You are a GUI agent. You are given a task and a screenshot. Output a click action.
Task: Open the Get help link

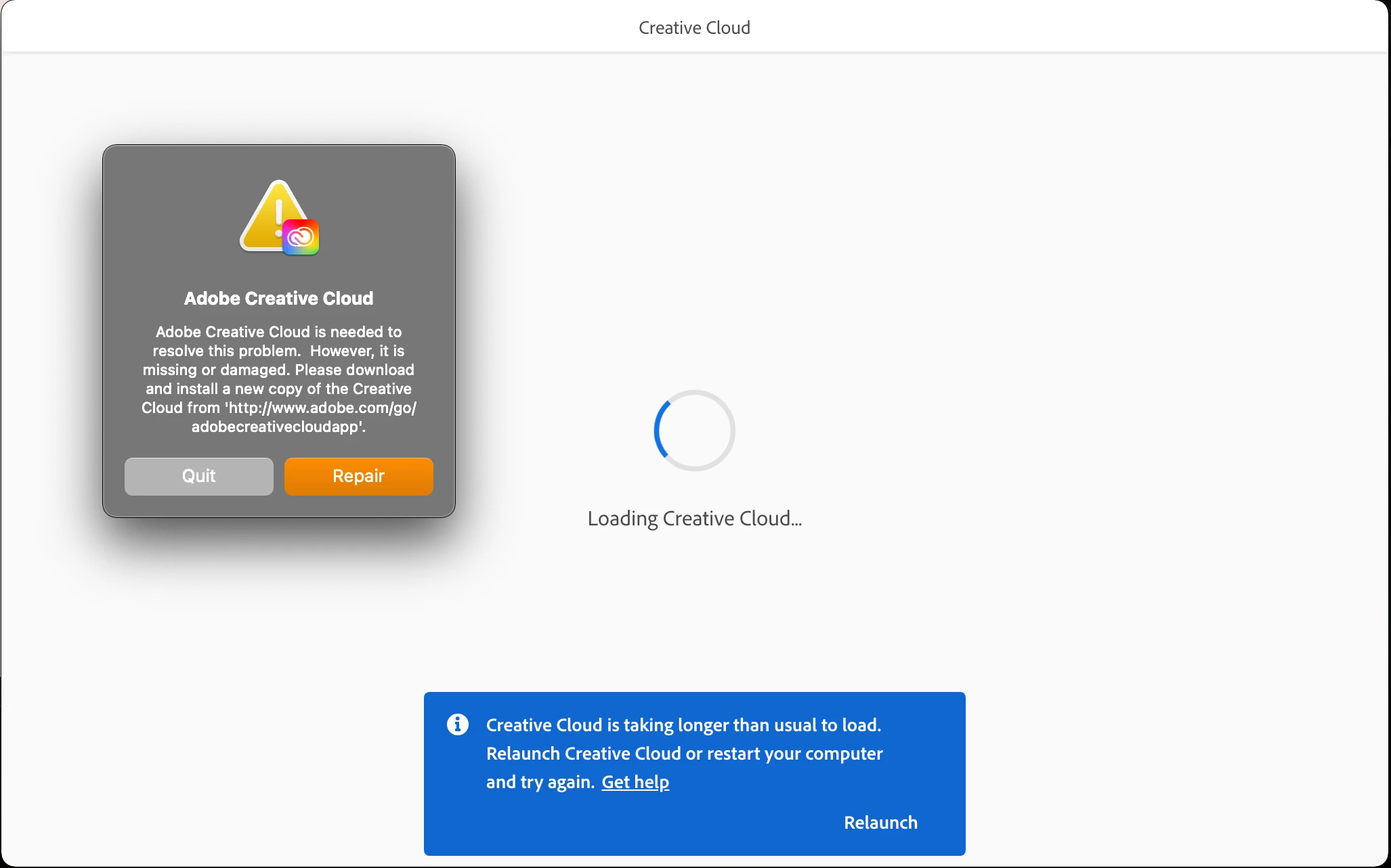pos(635,782)
